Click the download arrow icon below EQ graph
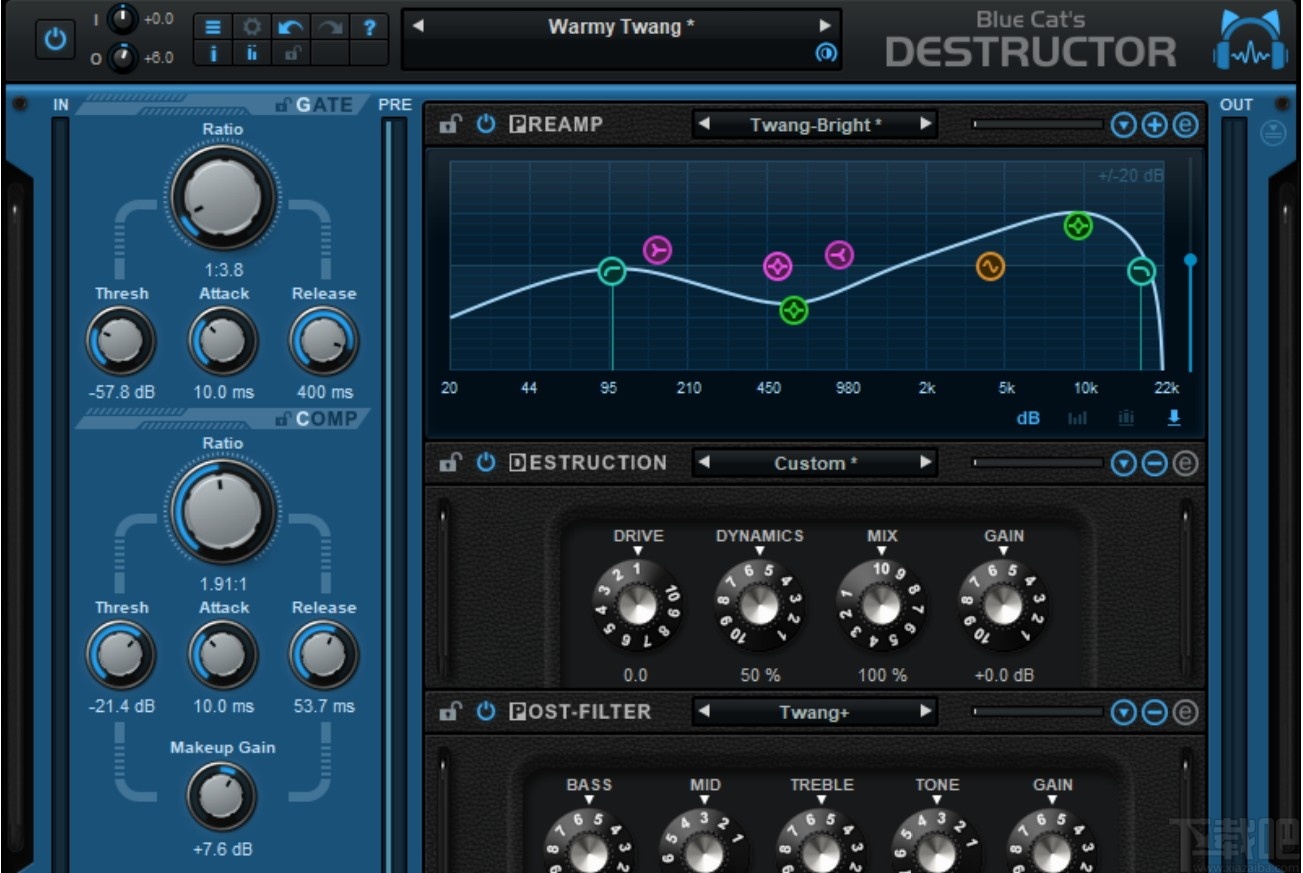The image size is (1303, 873). [1174, 418]
